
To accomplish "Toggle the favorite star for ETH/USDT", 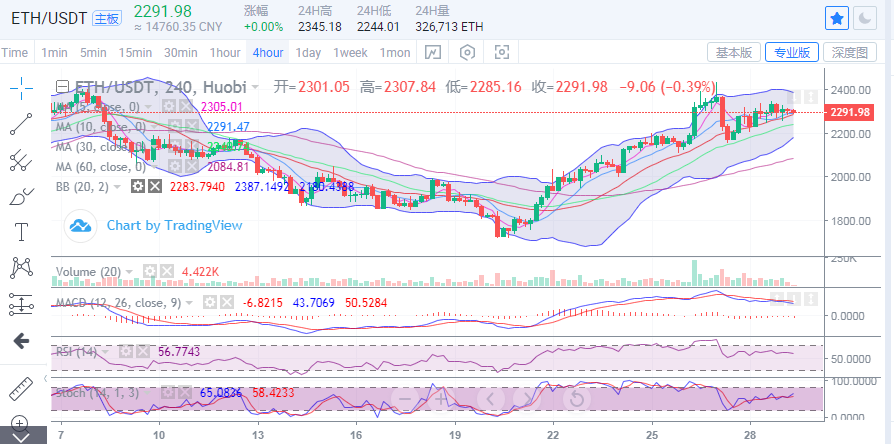I will pyautogui.click(x=837, y=18).
